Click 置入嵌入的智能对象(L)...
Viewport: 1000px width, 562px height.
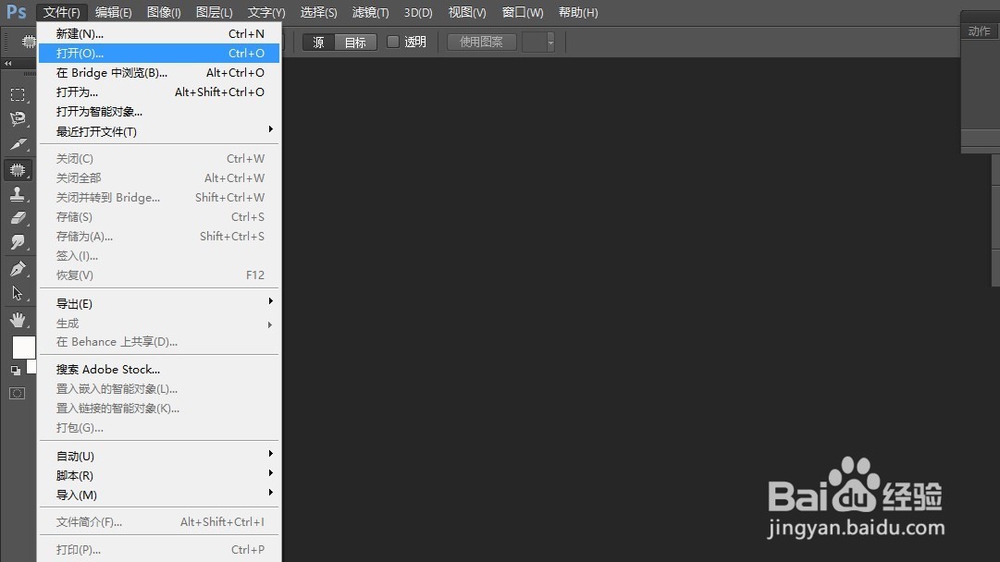(159, 389)
